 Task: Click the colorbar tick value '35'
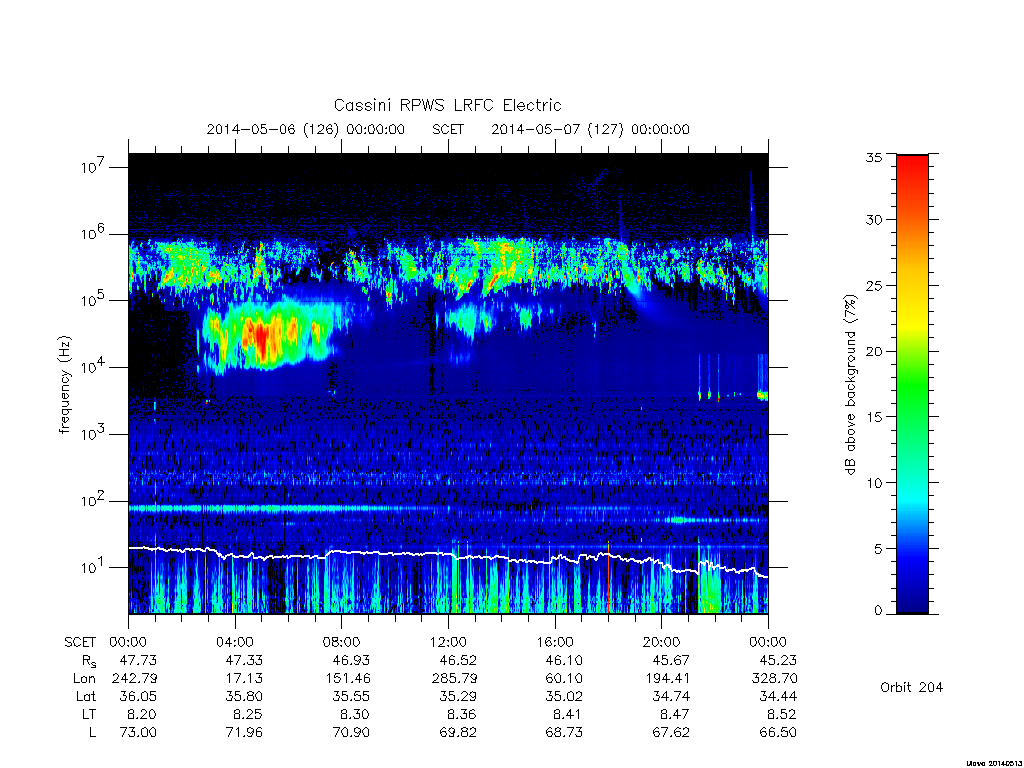873,157
